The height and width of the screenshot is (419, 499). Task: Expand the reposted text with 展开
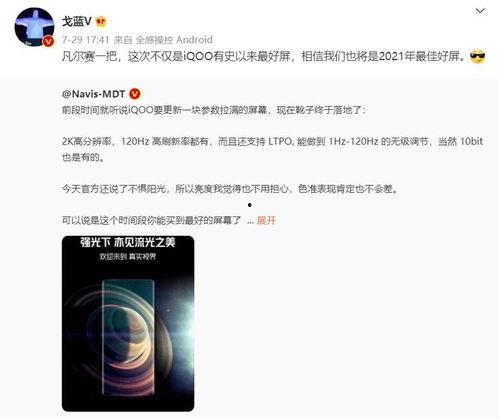[x=266, y=220]
